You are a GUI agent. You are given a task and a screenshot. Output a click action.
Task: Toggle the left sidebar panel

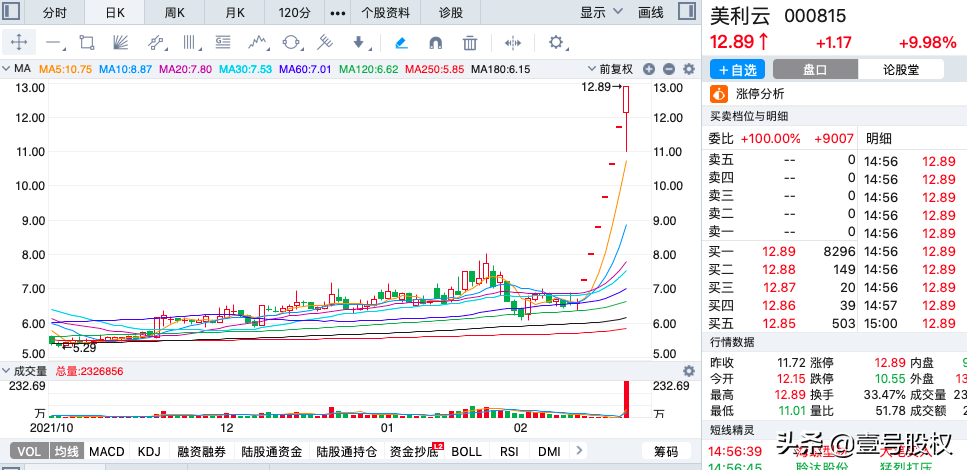click(13, 13)
